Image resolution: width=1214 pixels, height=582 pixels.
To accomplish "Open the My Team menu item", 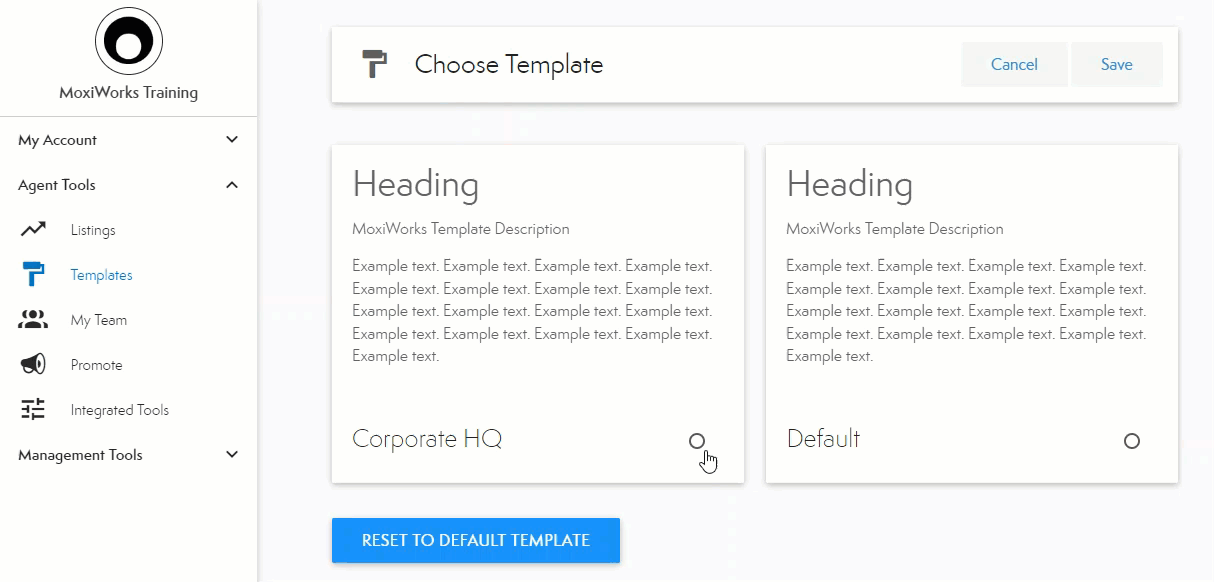I will (98, 320).
